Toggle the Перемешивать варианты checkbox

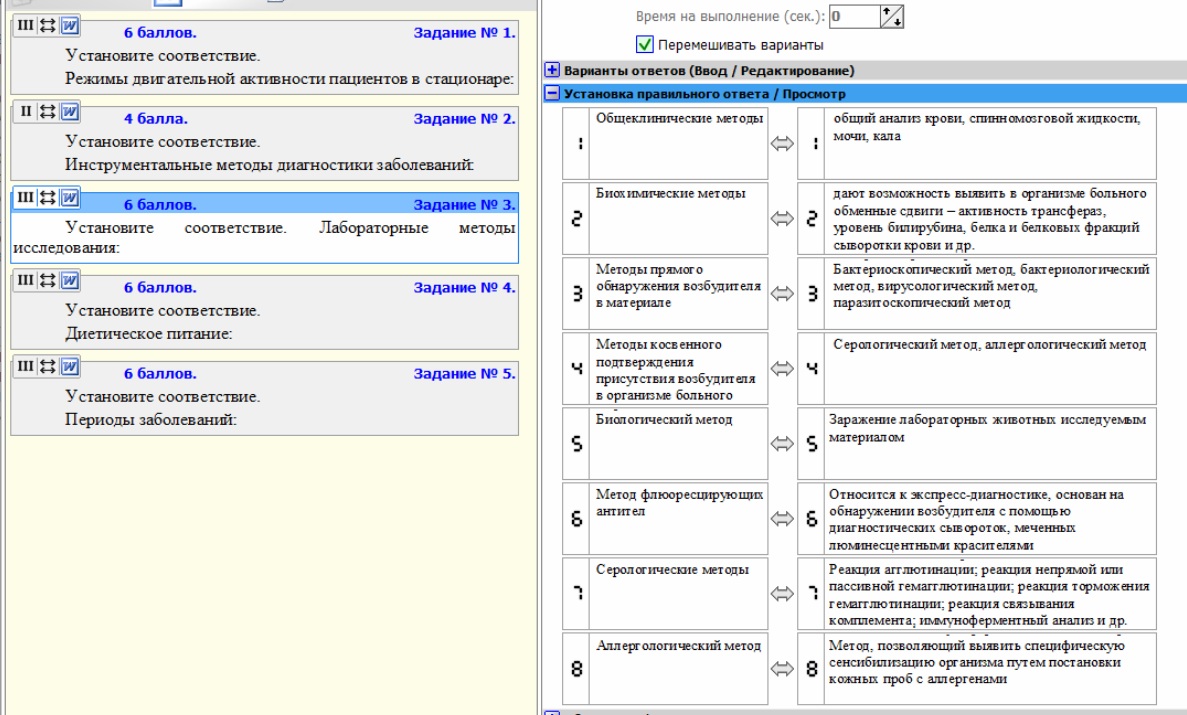[644, 45]
